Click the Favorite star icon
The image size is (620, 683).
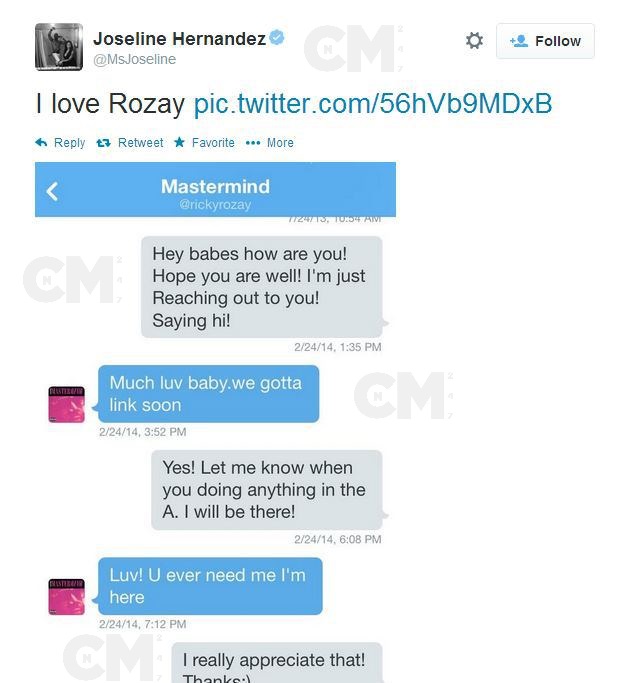pos(179,142)
